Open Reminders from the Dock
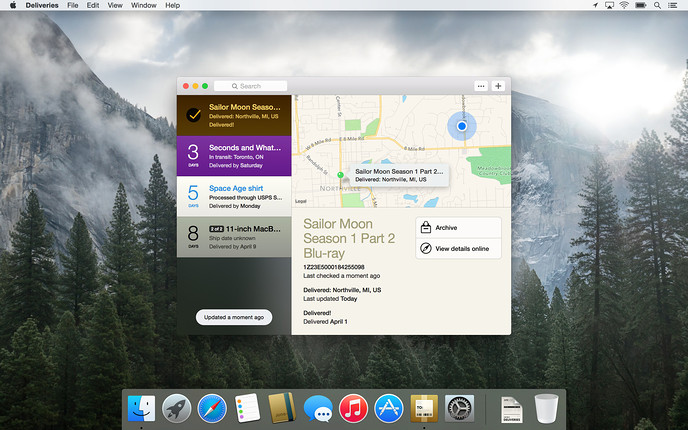The image size is (688, 430). (247, 408)
